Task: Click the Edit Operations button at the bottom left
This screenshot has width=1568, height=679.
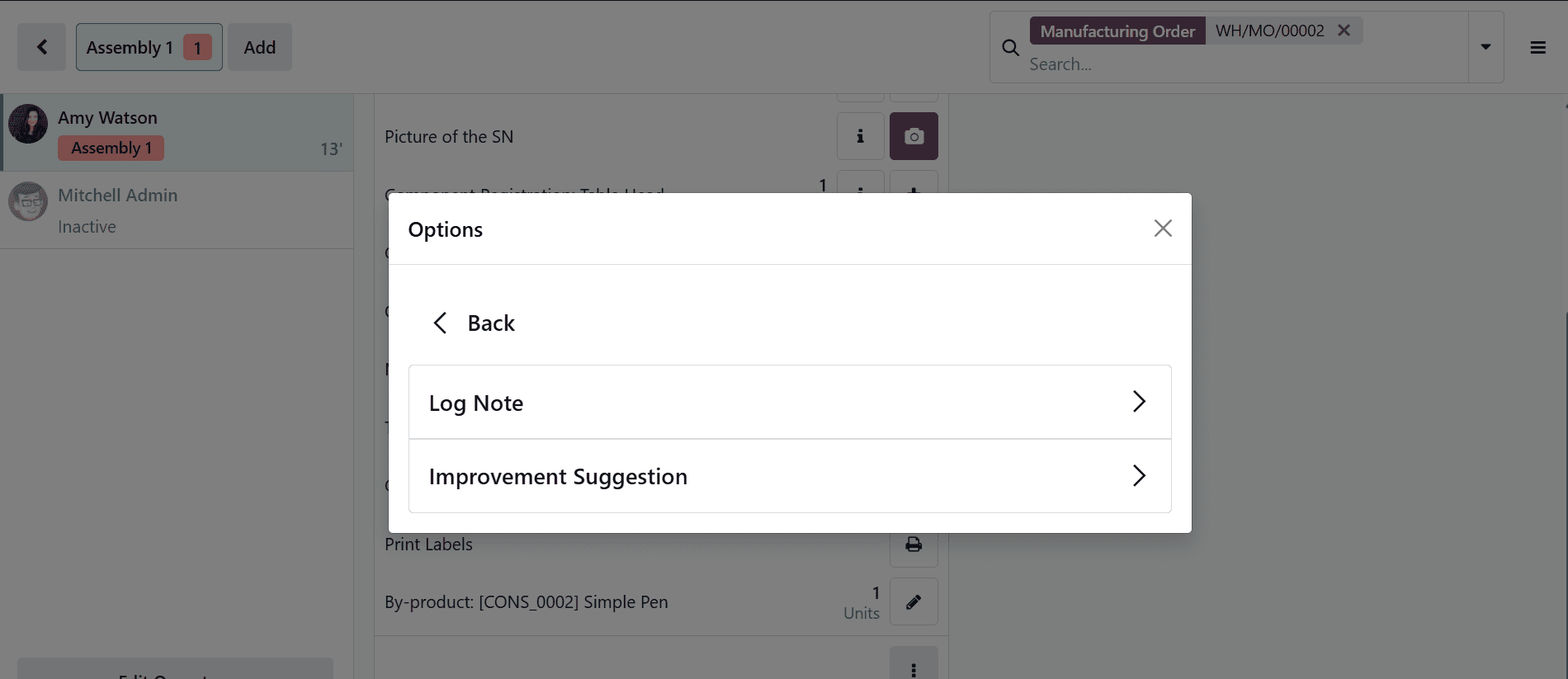Action: (x=173, y=672)
